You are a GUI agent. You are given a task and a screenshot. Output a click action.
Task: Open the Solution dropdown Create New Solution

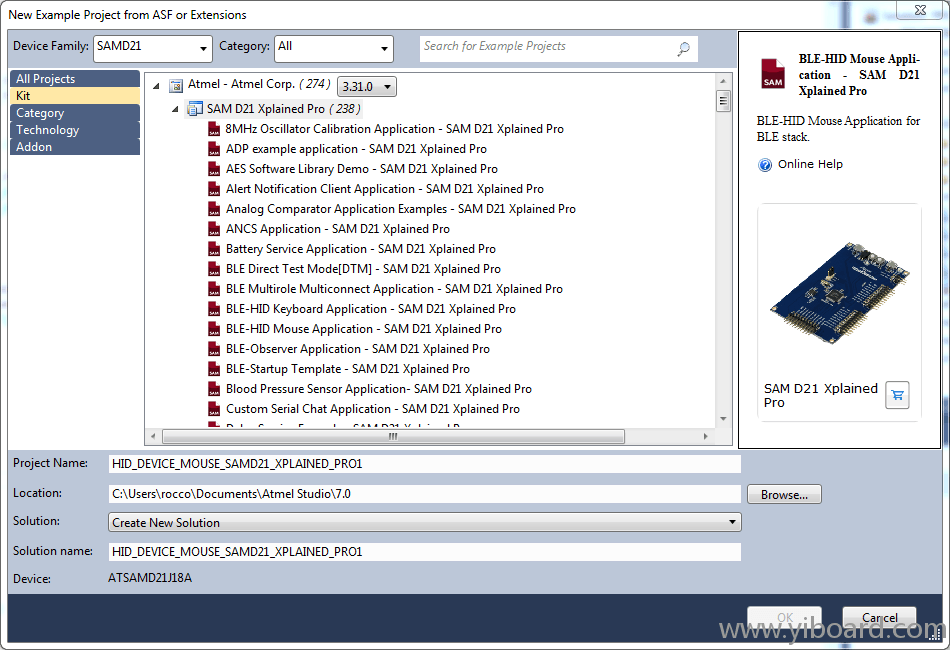(425, 522)
